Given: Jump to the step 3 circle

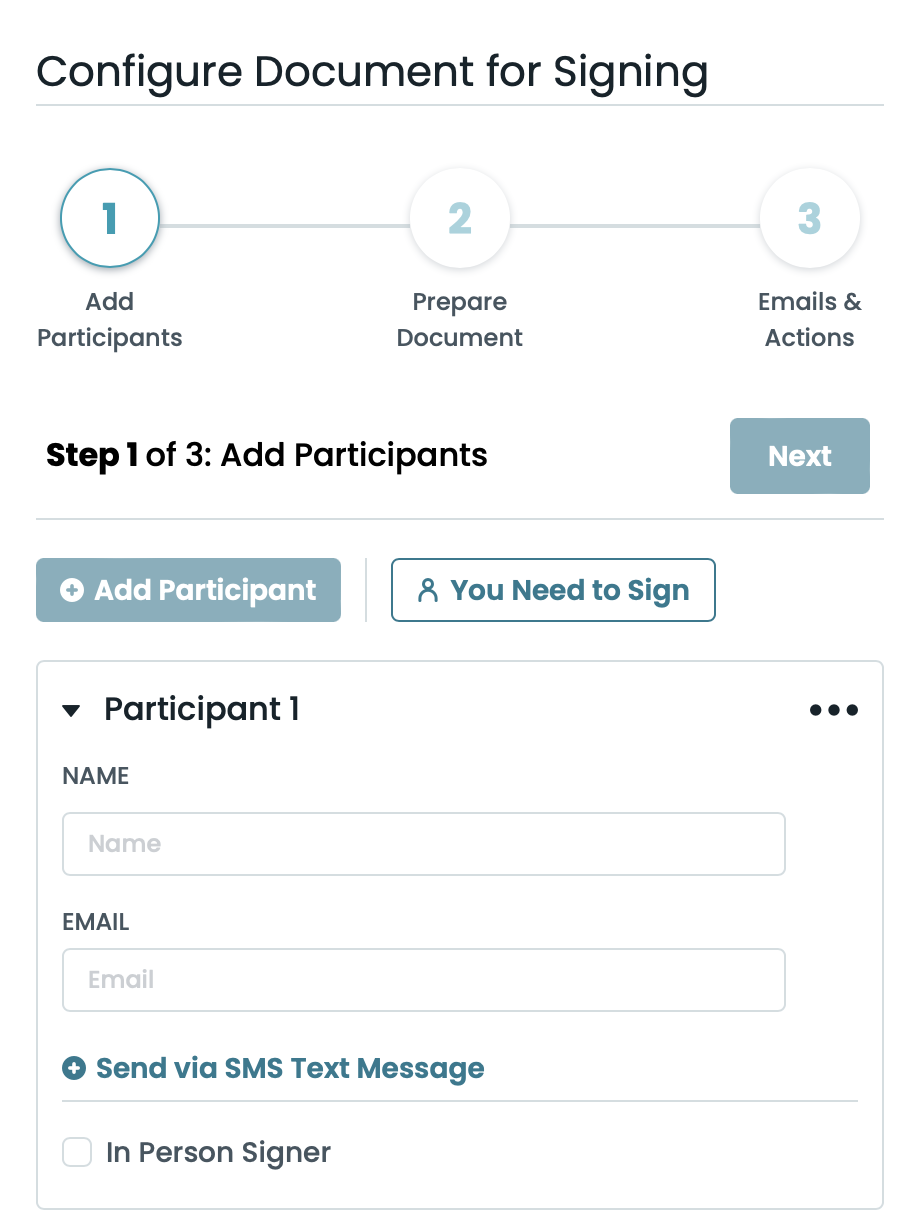Looking at the screenshot, I should pos(809,218).
